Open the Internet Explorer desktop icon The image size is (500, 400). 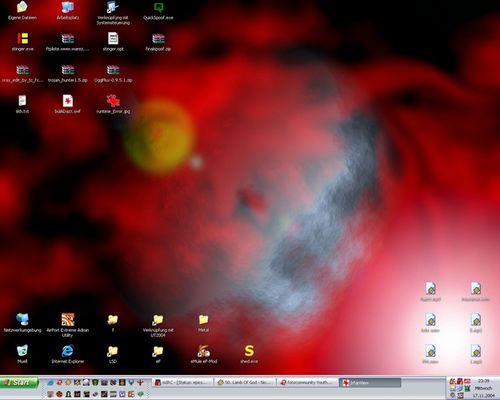click(x=68, y=354)
